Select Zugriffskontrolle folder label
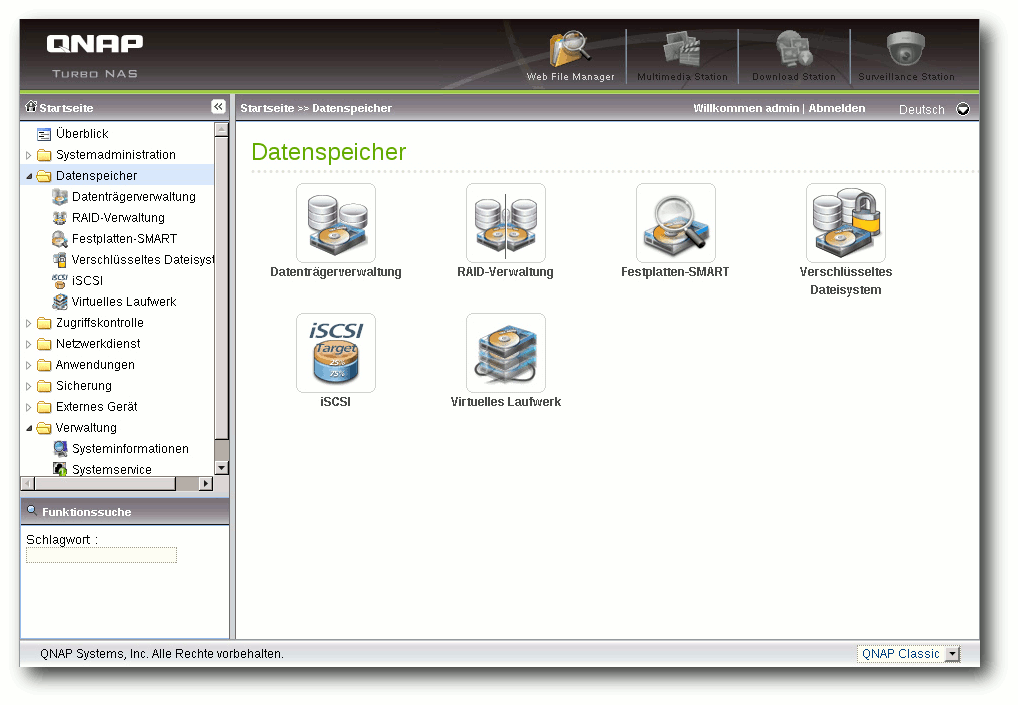Screen dimensions: 1018x705 99,323
